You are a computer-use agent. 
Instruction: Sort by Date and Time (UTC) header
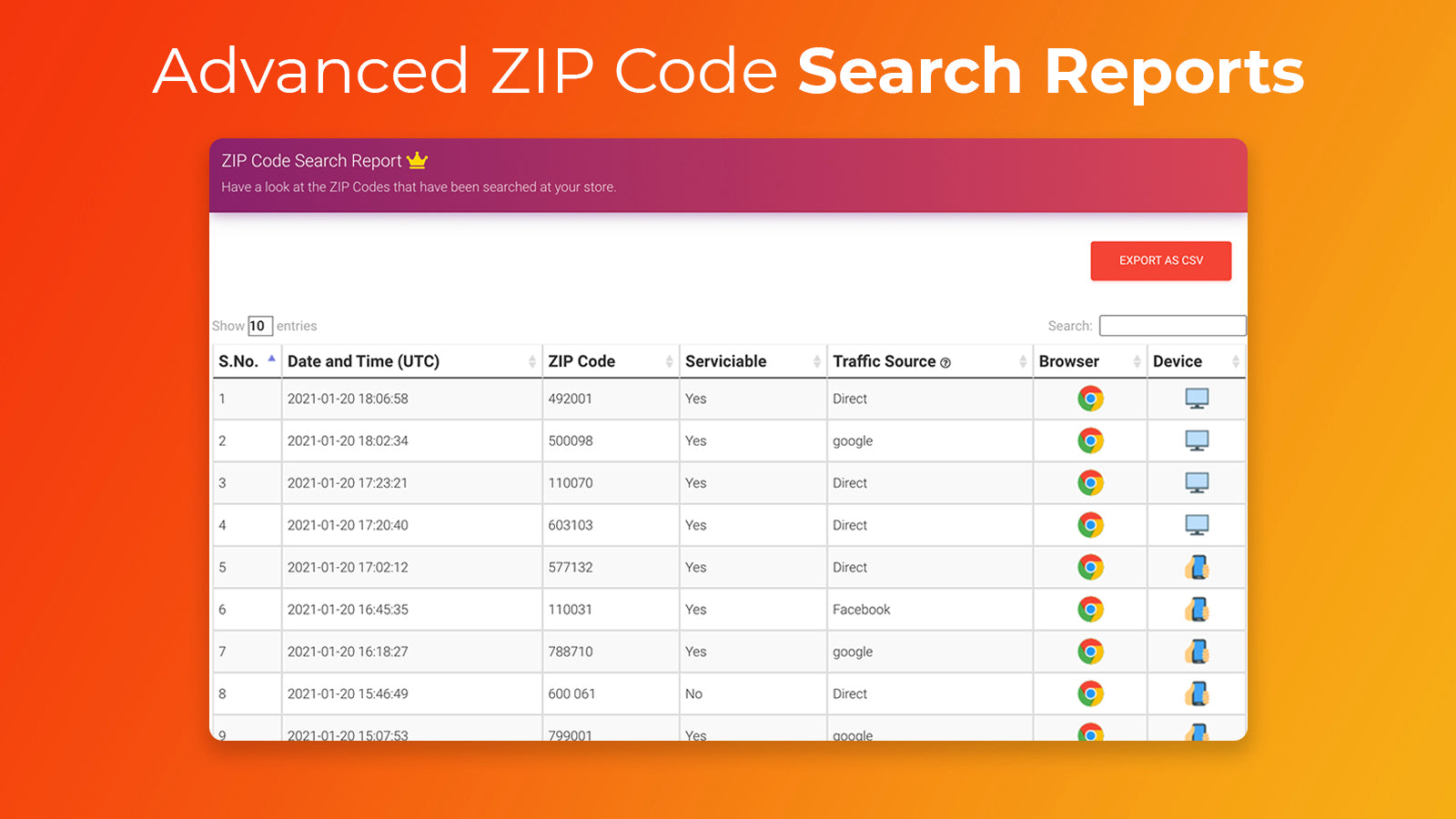tap(364, 361)
